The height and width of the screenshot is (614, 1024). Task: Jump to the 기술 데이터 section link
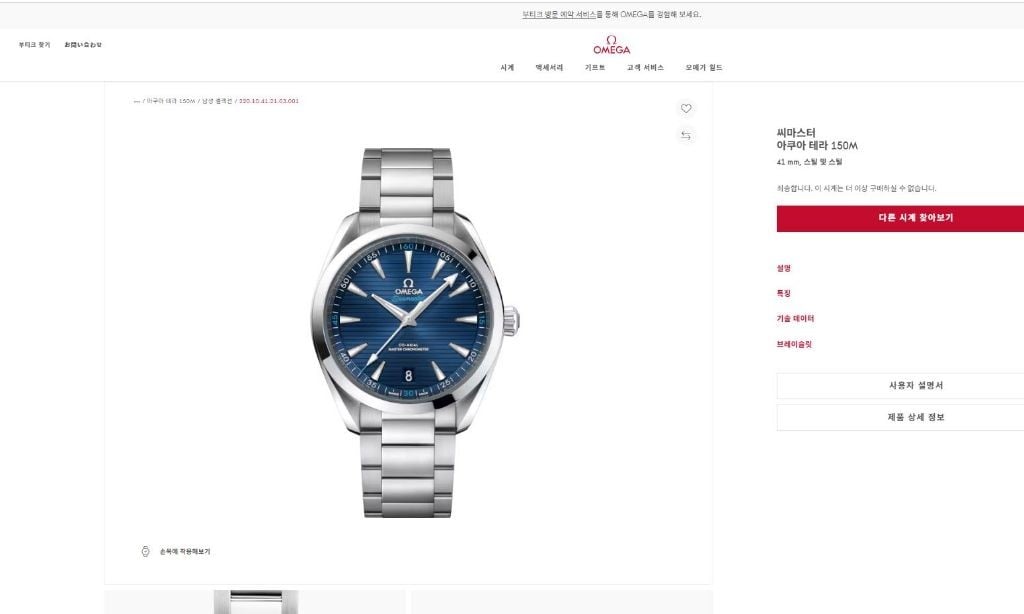(x=795, y=319)
